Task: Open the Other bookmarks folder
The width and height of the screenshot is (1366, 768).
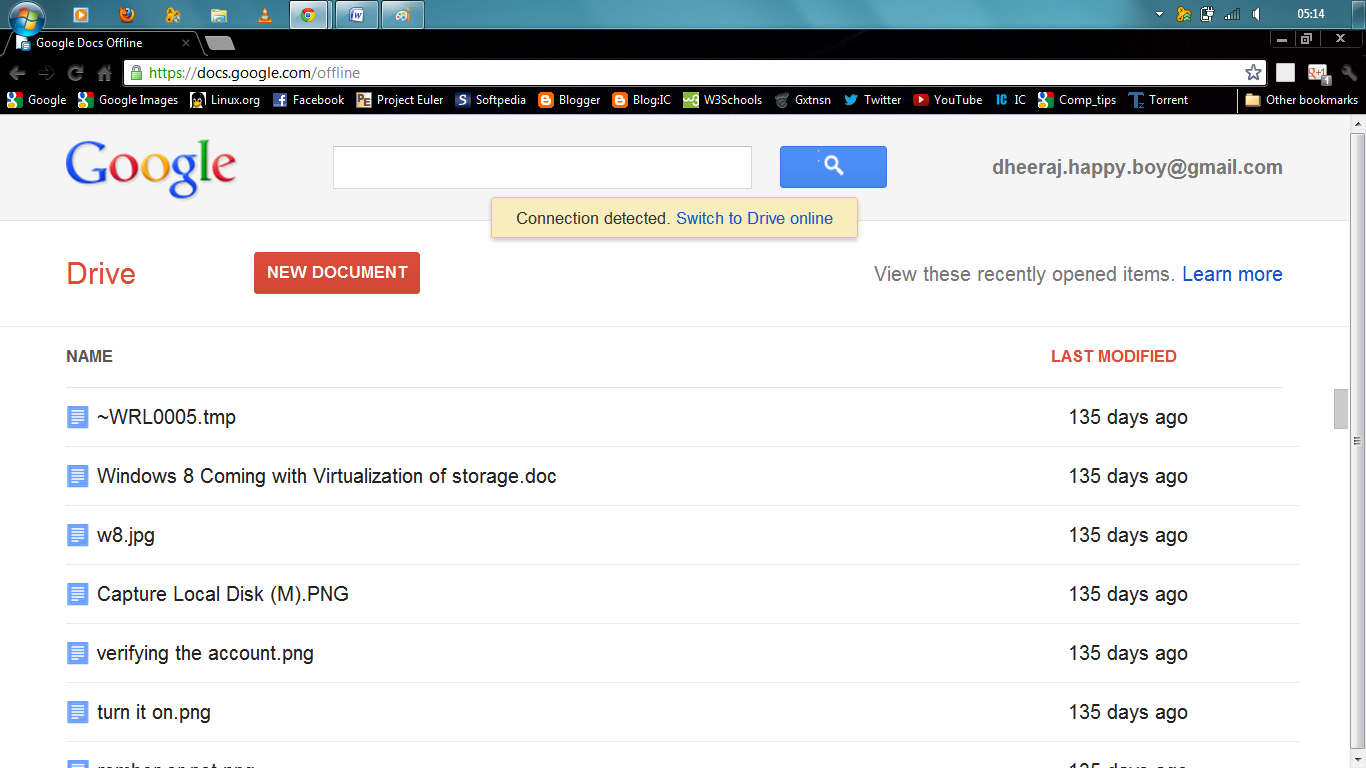Action: tap(1301, 100)
